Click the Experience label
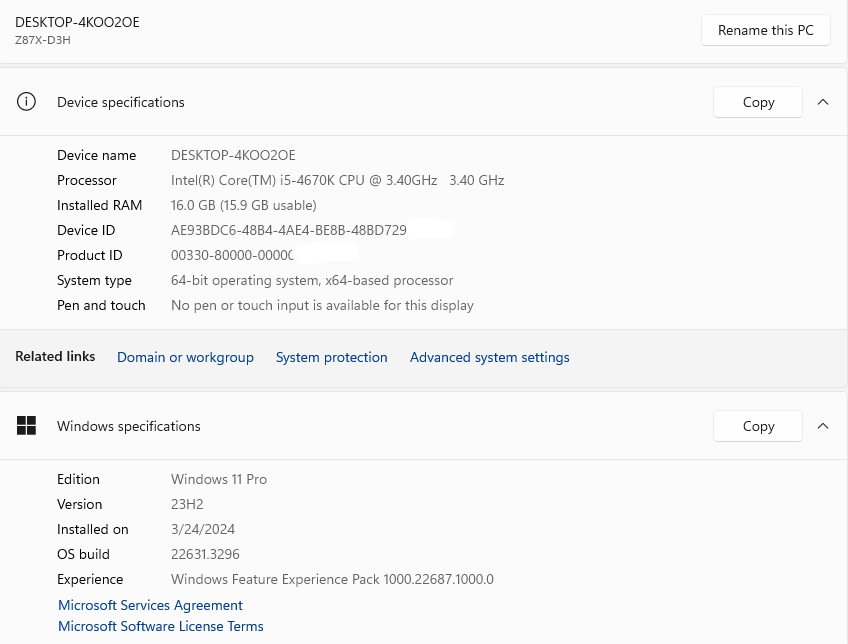The image size is (848, 644). coord(90,580)
